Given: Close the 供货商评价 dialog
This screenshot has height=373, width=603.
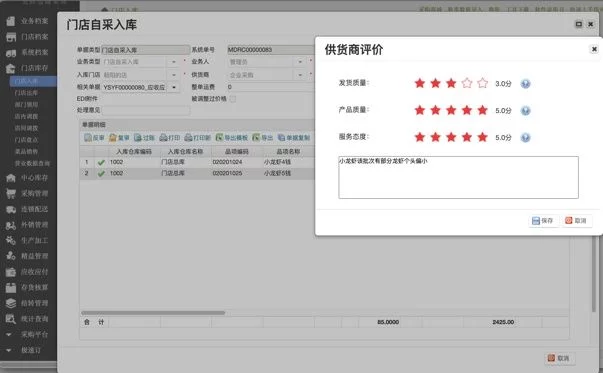Looking at the screenshot, I should click(x=594, y=49).
